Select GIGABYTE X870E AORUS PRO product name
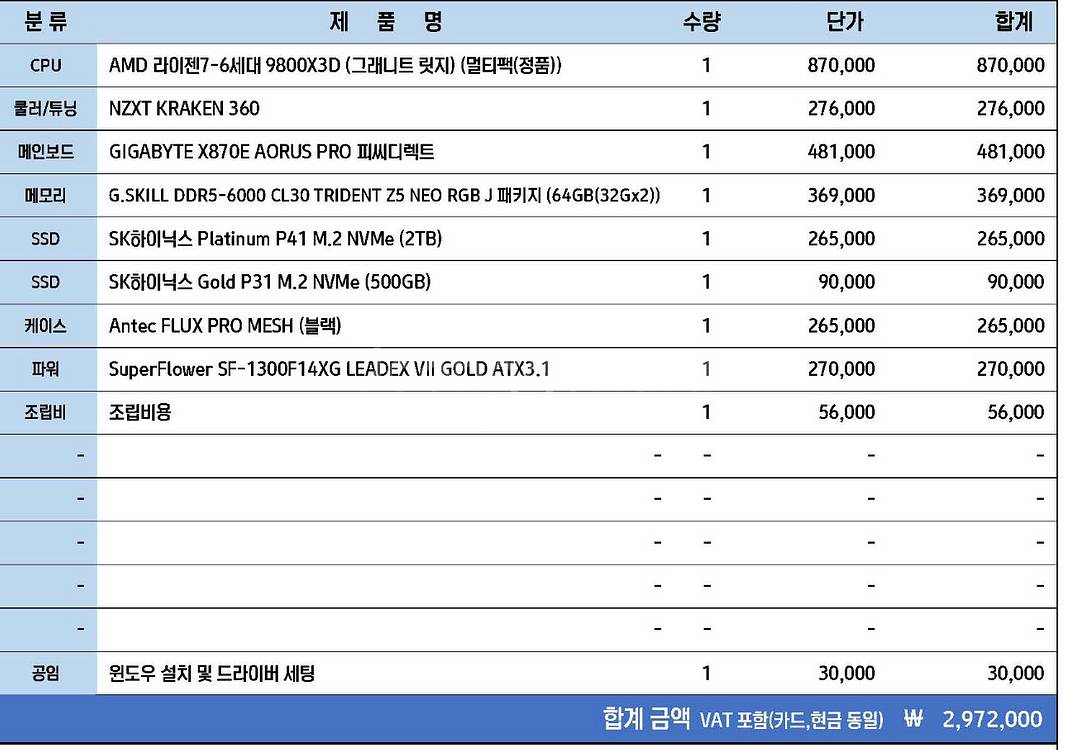This screenshot has height=750, width=1067. coord(271,152)
